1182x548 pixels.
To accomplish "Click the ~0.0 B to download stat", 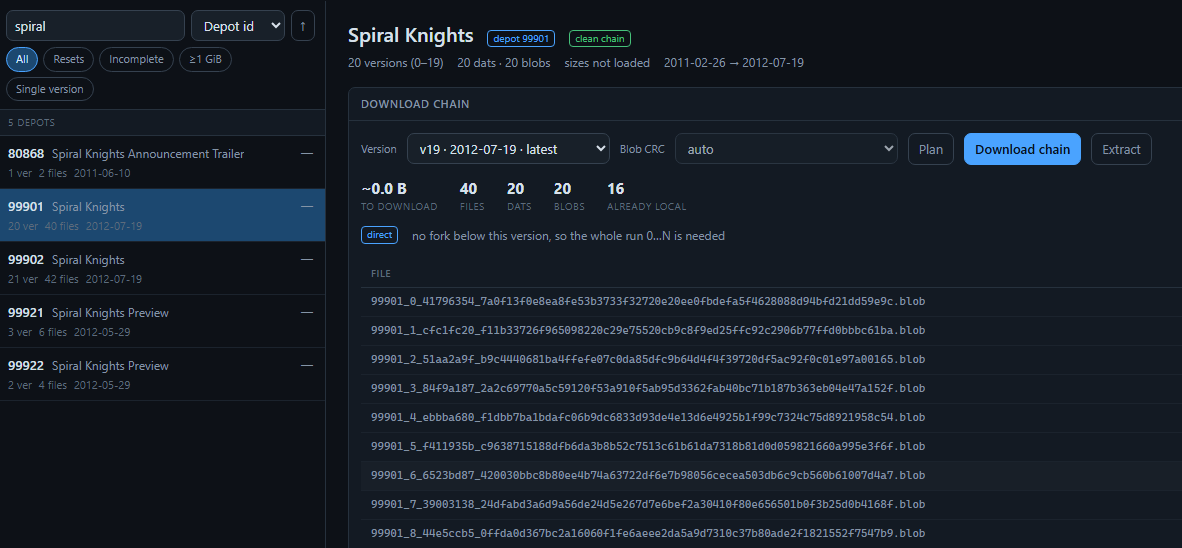I will pos(399,197).
